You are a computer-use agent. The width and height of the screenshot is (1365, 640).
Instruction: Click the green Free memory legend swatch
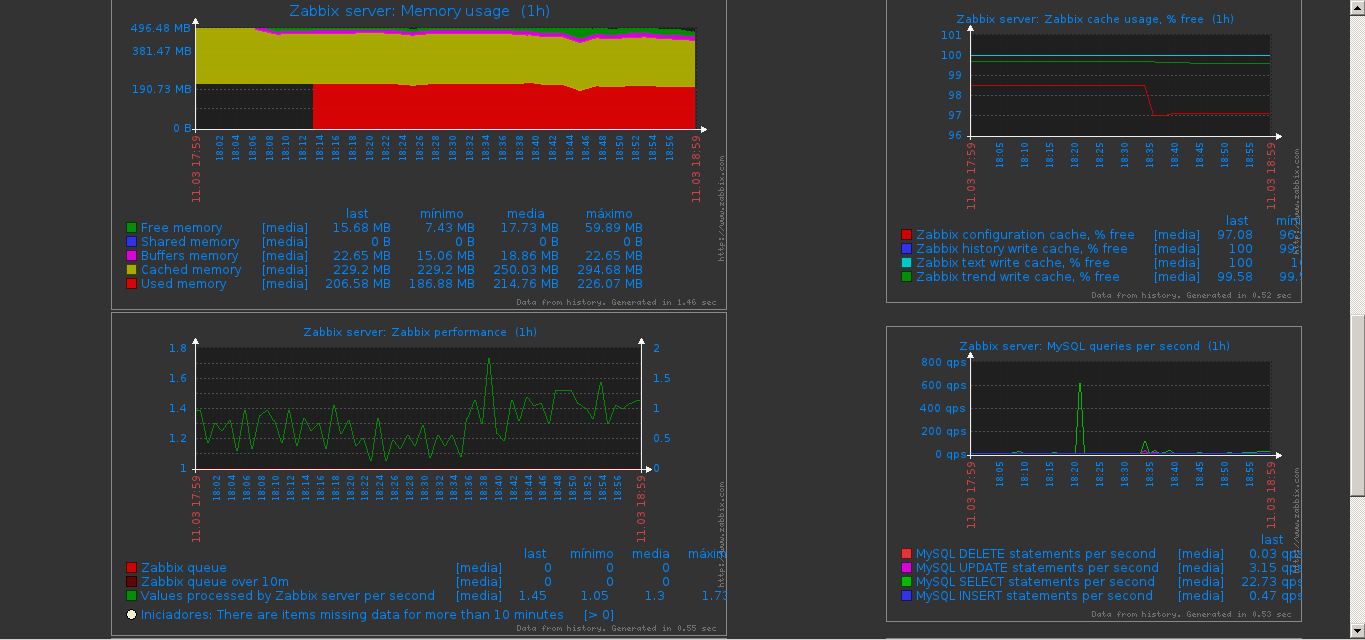pos(131,228)
